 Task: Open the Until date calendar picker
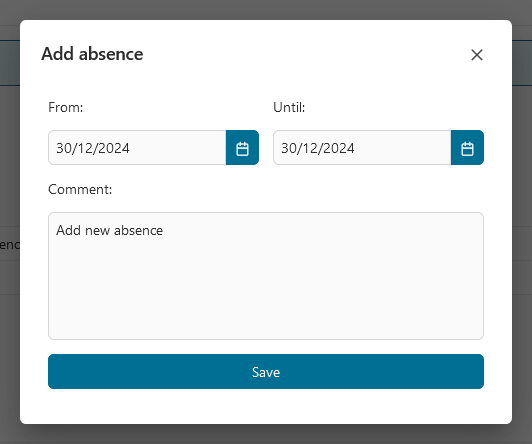(x=467, y=148)
